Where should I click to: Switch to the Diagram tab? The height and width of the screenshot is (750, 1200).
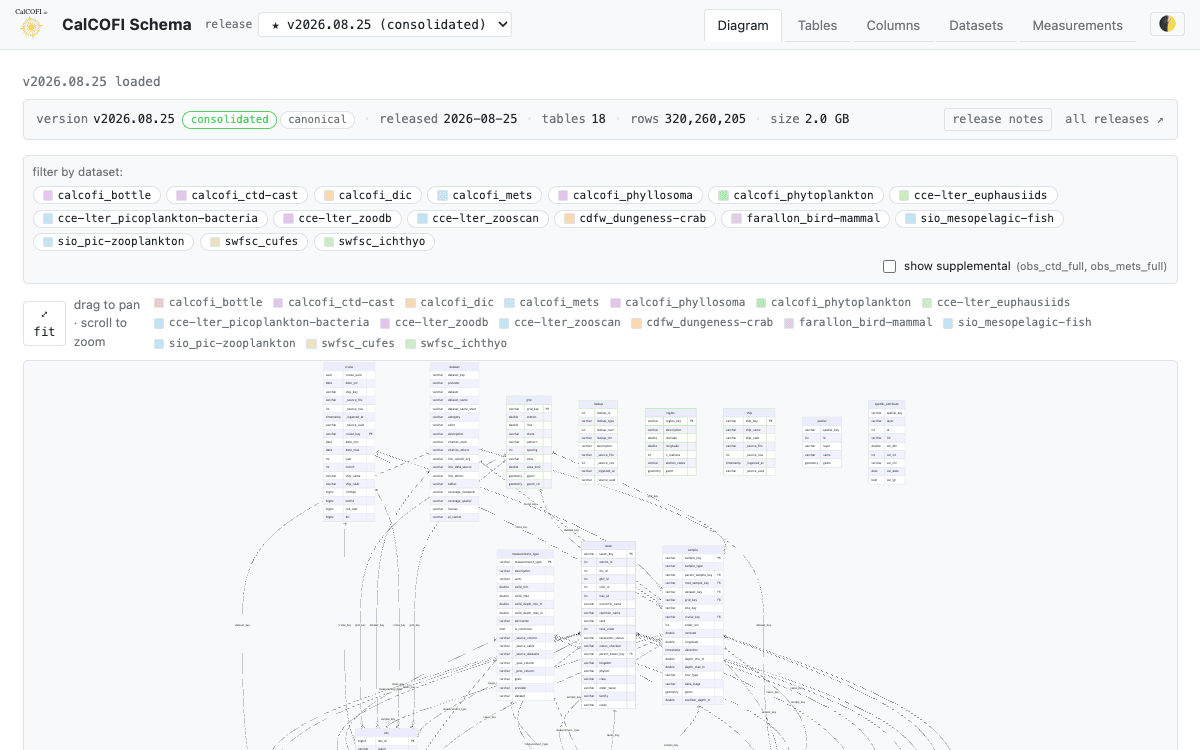[x=743, y=25]
